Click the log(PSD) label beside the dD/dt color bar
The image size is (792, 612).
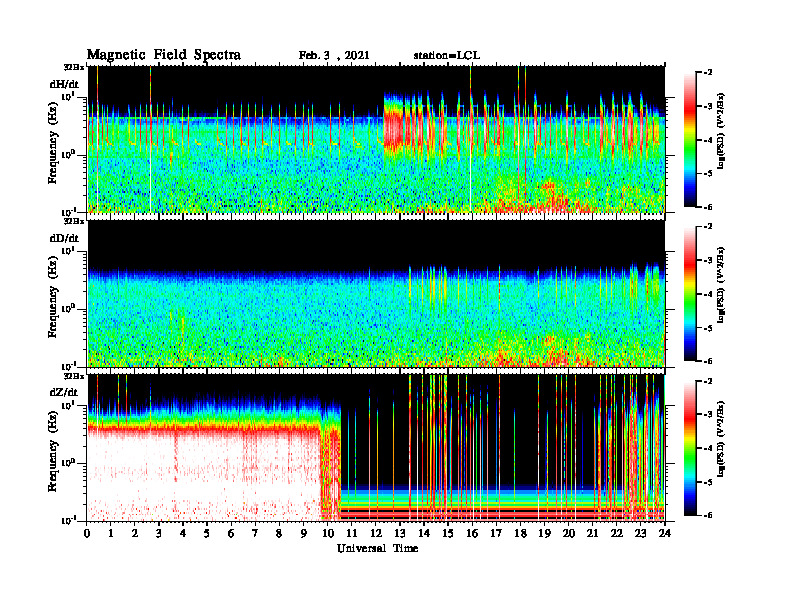click(x=721, y=285)
